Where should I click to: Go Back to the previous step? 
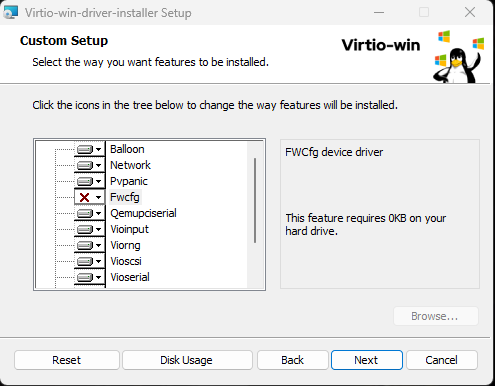pyautogui.click(x=292, y=360)
